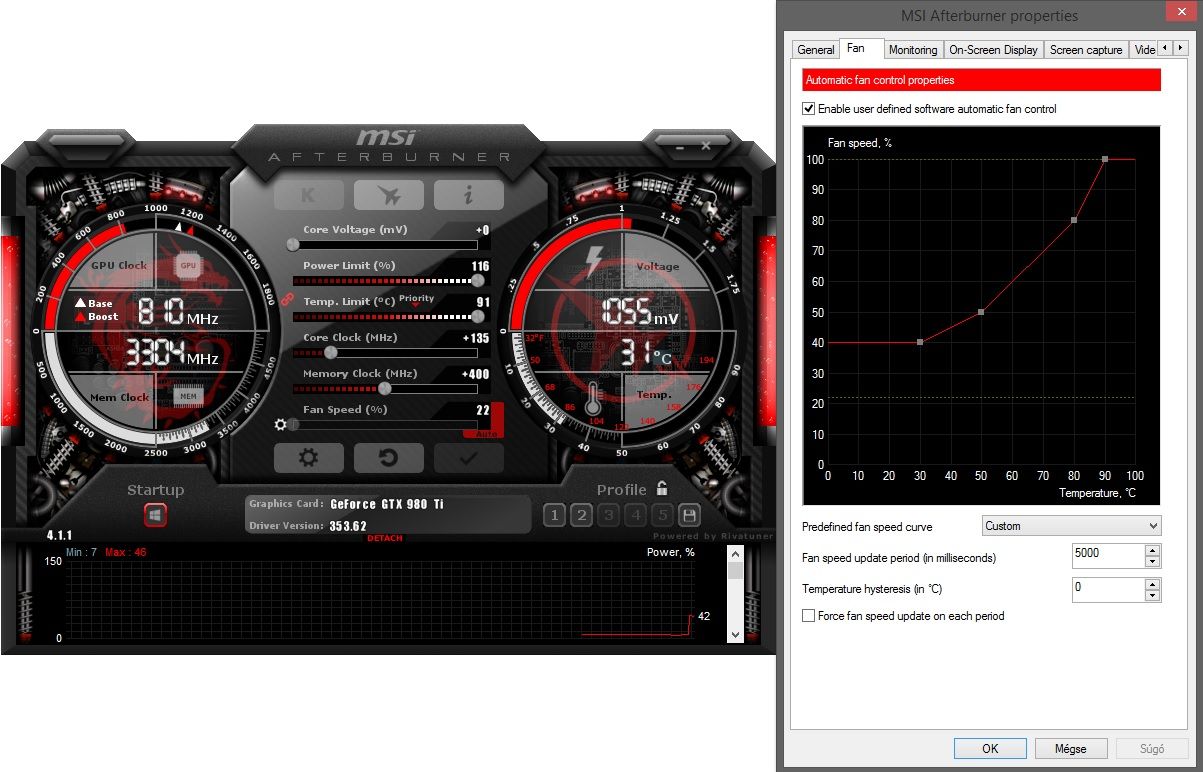Increase temperature hysteresis value
1203x772 pixels.
click(x=1152, y=583)
